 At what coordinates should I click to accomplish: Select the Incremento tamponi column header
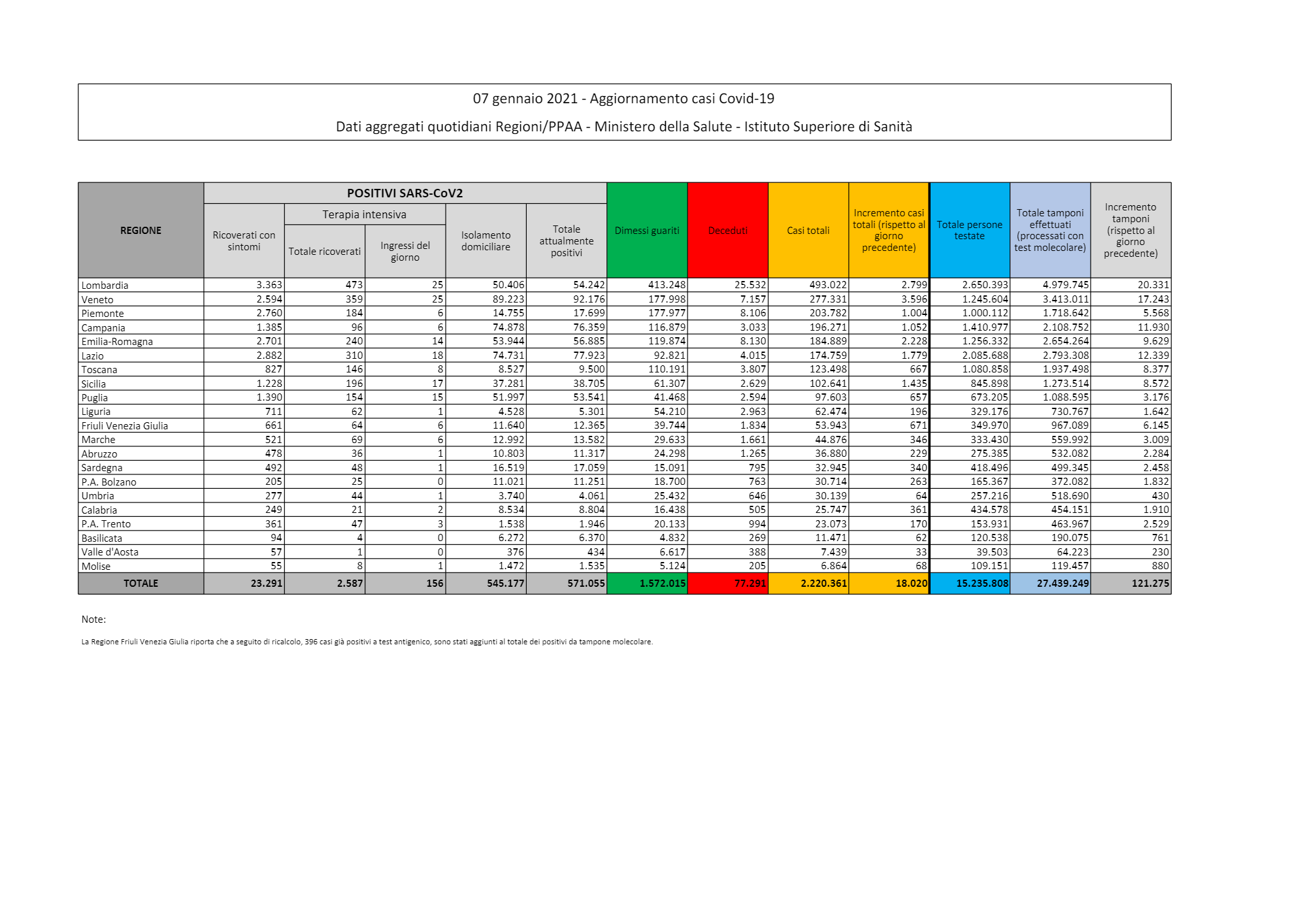click(x=1131, y=230)
